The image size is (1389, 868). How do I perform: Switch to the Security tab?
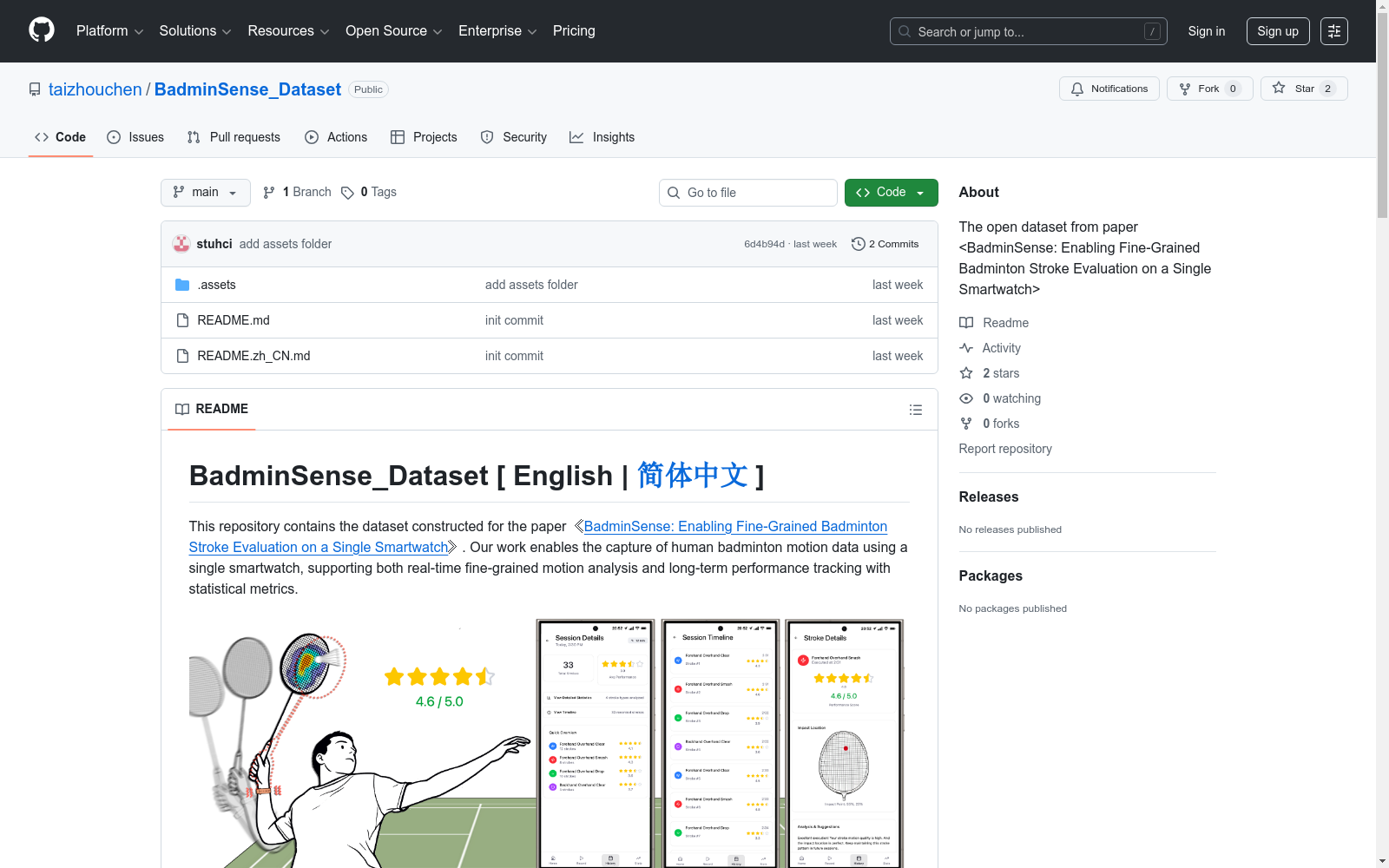tap(514, 137)
